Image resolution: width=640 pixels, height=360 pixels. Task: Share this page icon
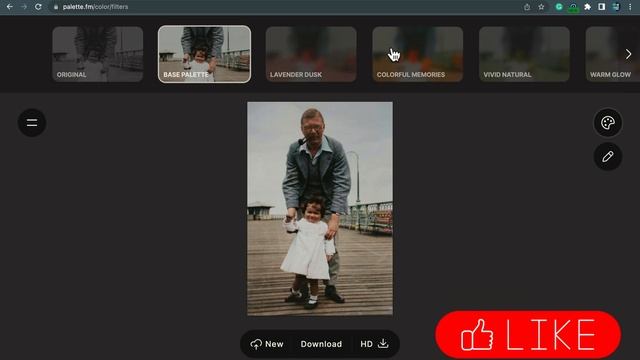[x=527, y=7]
